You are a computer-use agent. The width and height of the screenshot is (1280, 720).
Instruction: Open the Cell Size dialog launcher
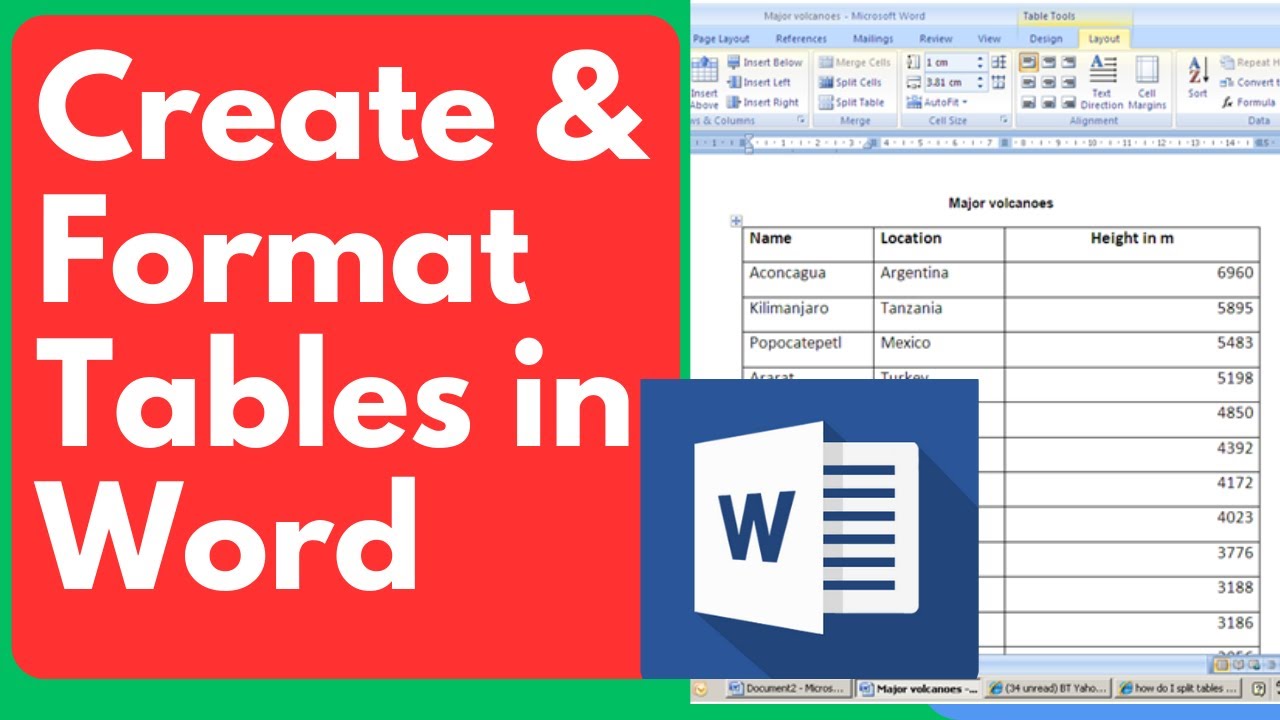pyautogui.click(x=1003, y=120)
